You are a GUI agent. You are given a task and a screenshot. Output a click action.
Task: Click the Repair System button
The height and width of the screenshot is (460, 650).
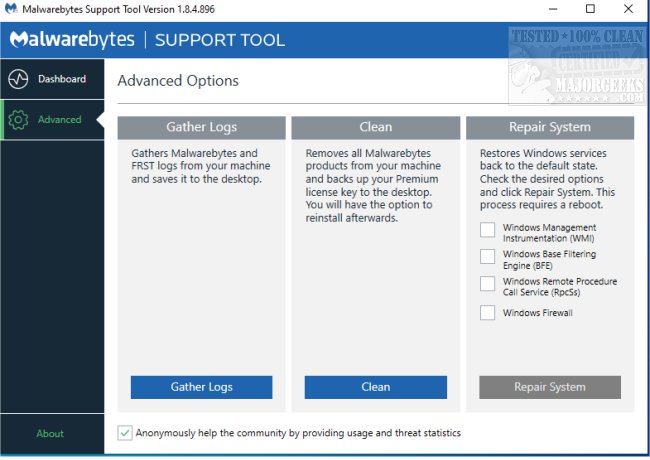pos(550,387)
